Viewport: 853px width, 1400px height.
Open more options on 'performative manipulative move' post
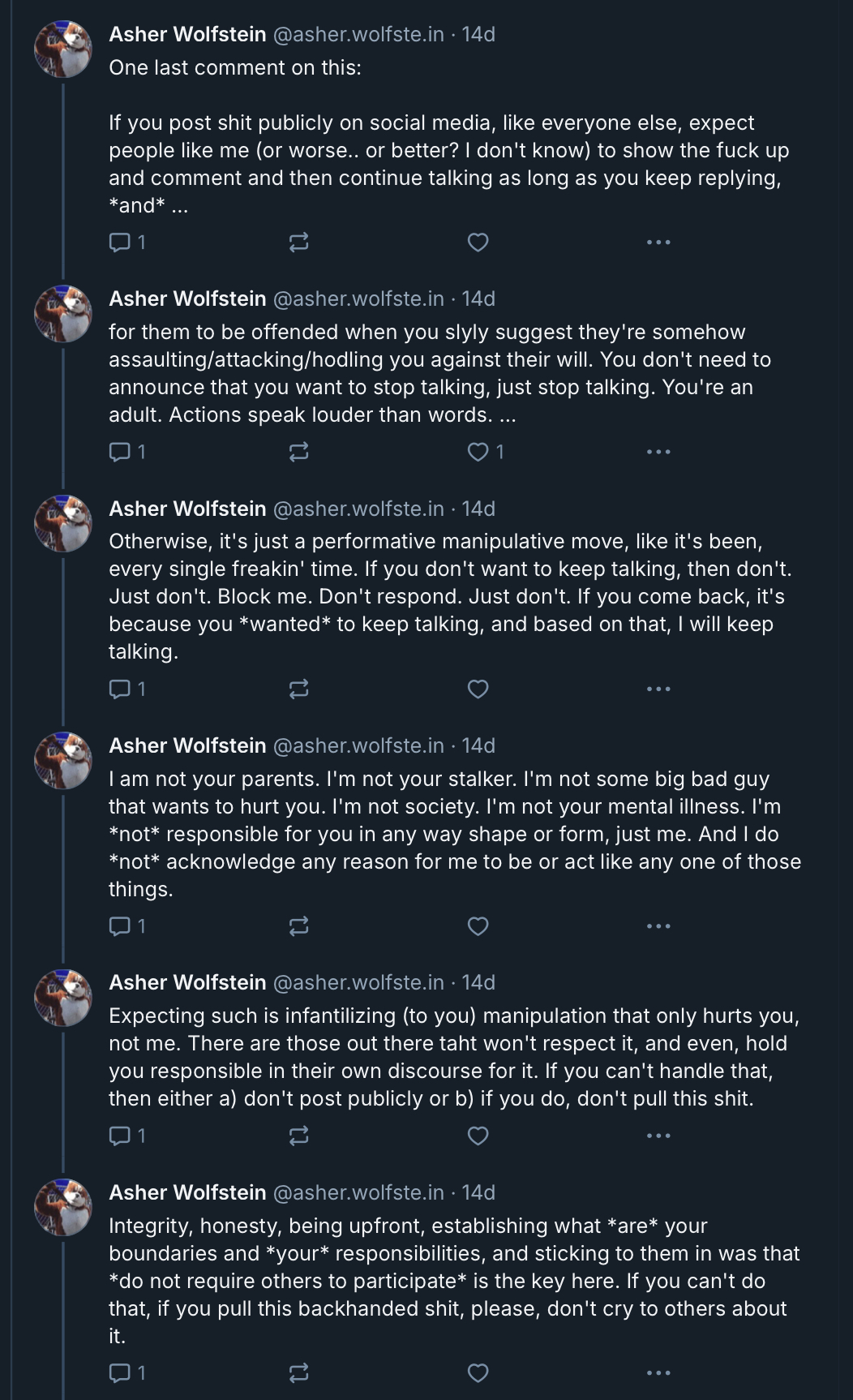coord(658,689)
